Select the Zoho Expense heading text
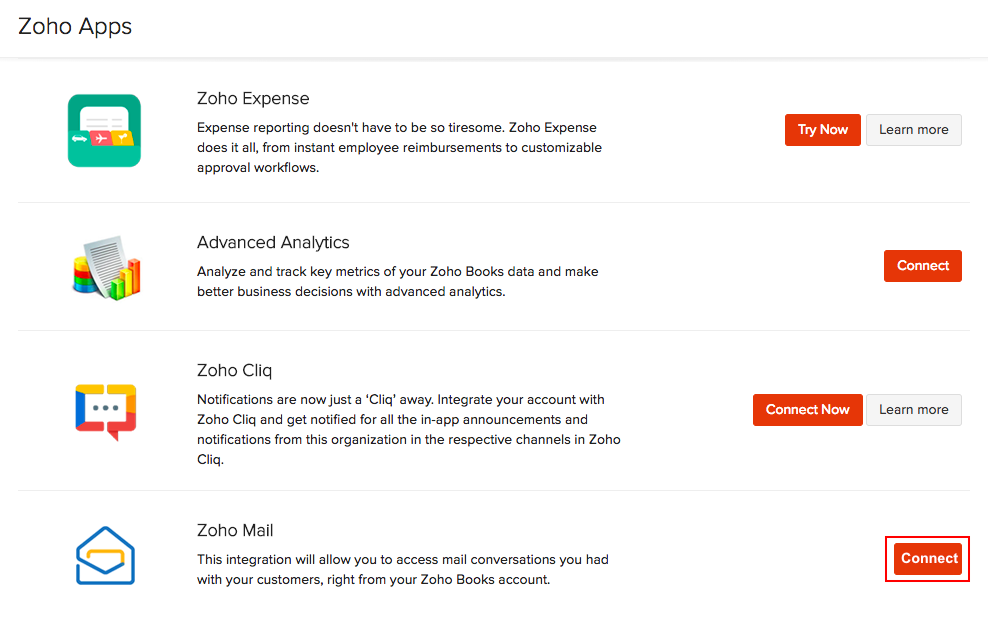This screenshot has height=622, width=988. [253, 98]
